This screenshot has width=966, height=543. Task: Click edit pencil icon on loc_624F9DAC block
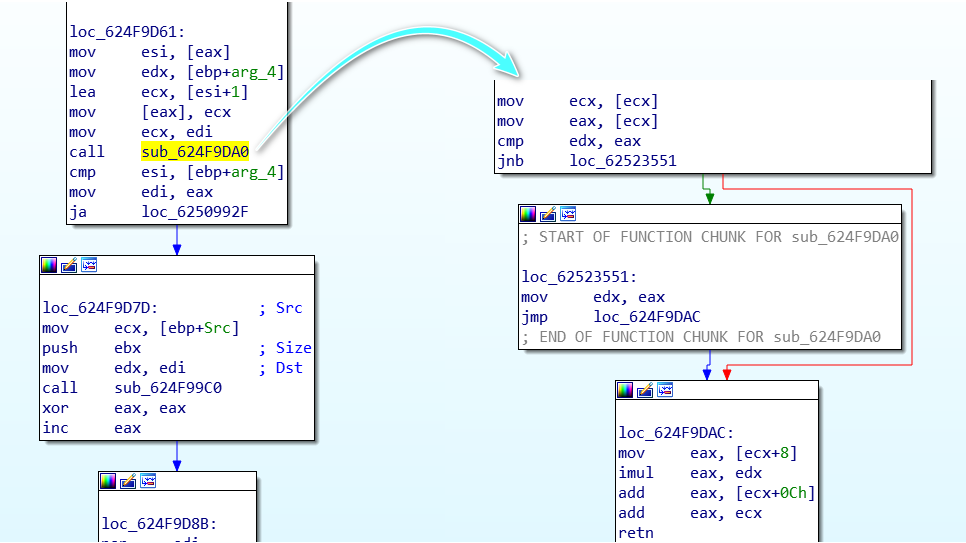pyautogui.click(x=645, y=390)
